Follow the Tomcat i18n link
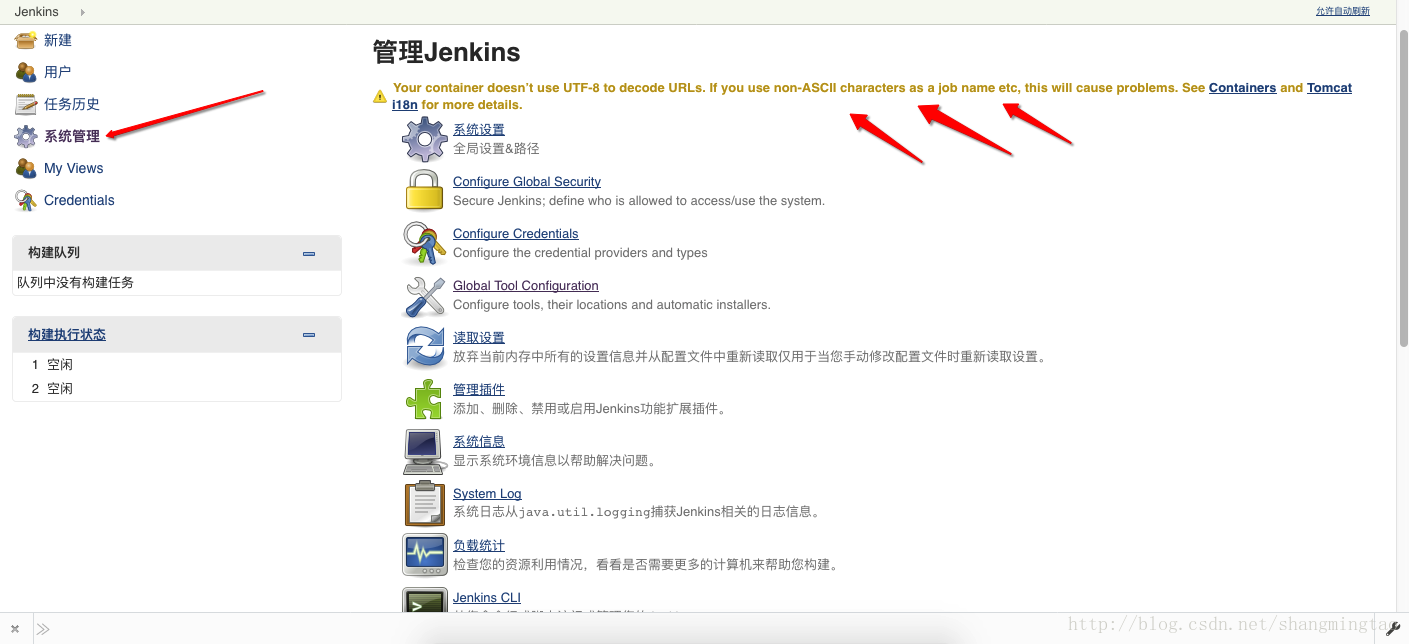This screenshot has height=644, width=1409. click(1329, 88)
